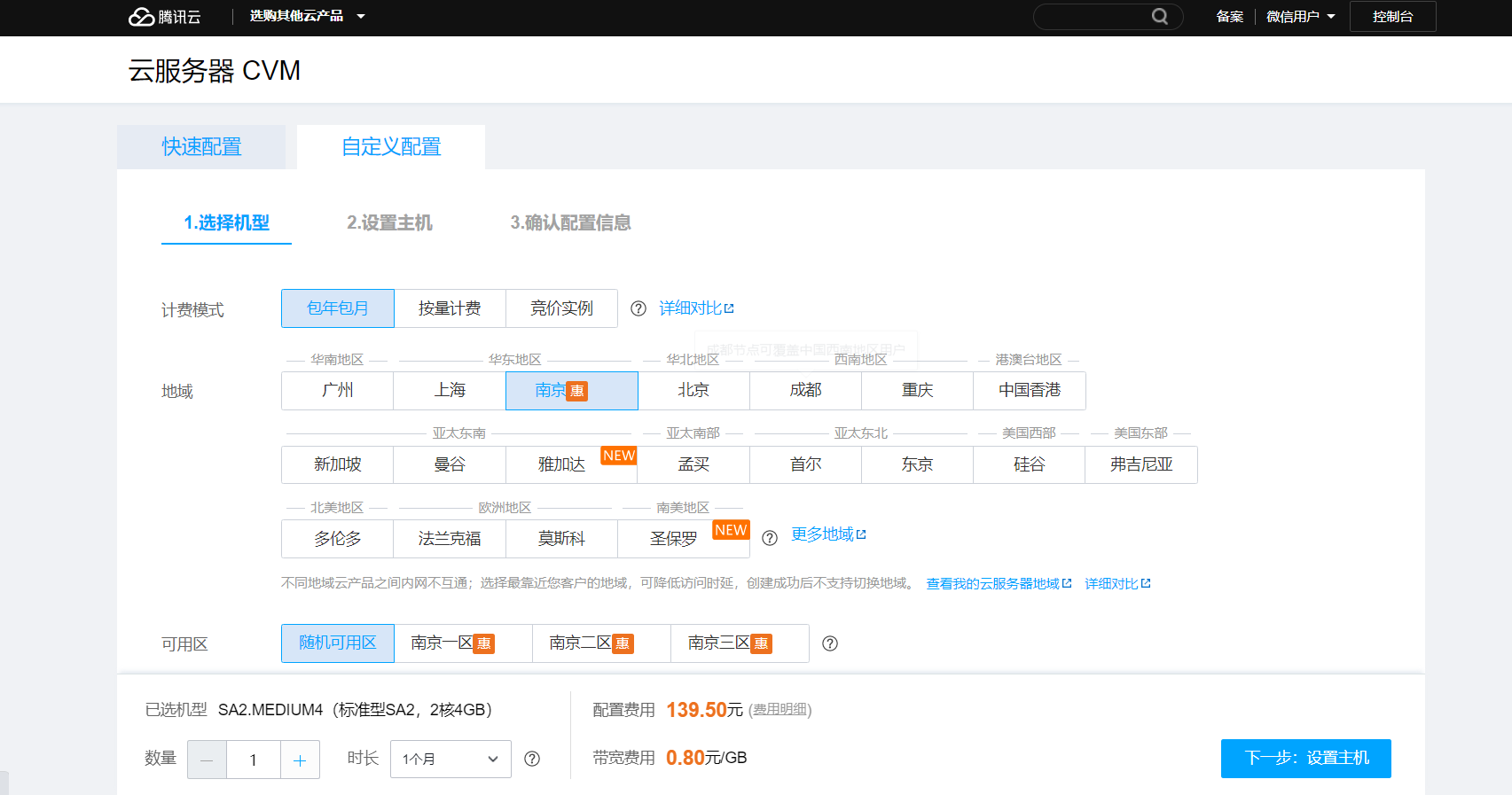The image size is (1512, 795).
Task: Select 圣保罗 region
Action: [x=684, y=539]
